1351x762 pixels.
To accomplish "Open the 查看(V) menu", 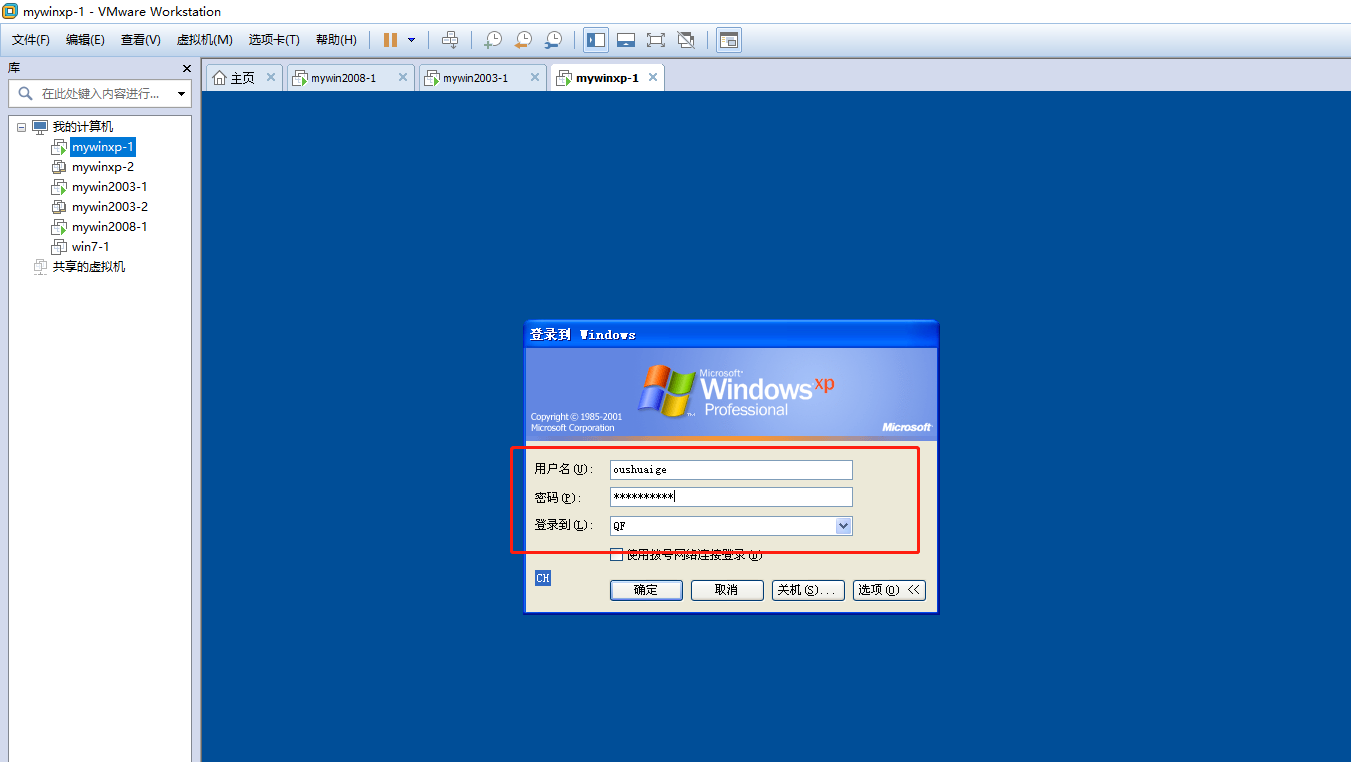I will click(x=141, y=40).
